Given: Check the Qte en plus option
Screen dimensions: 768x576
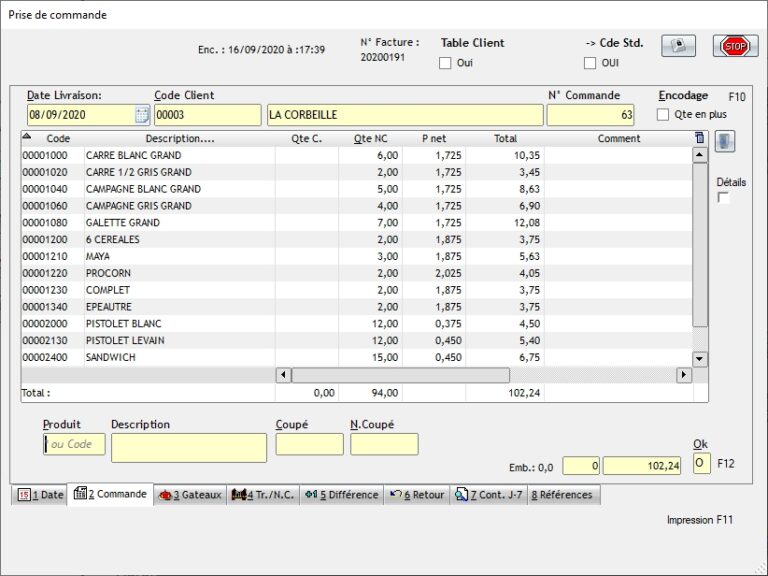Looking at the screenshot, I should coord(663,115).
